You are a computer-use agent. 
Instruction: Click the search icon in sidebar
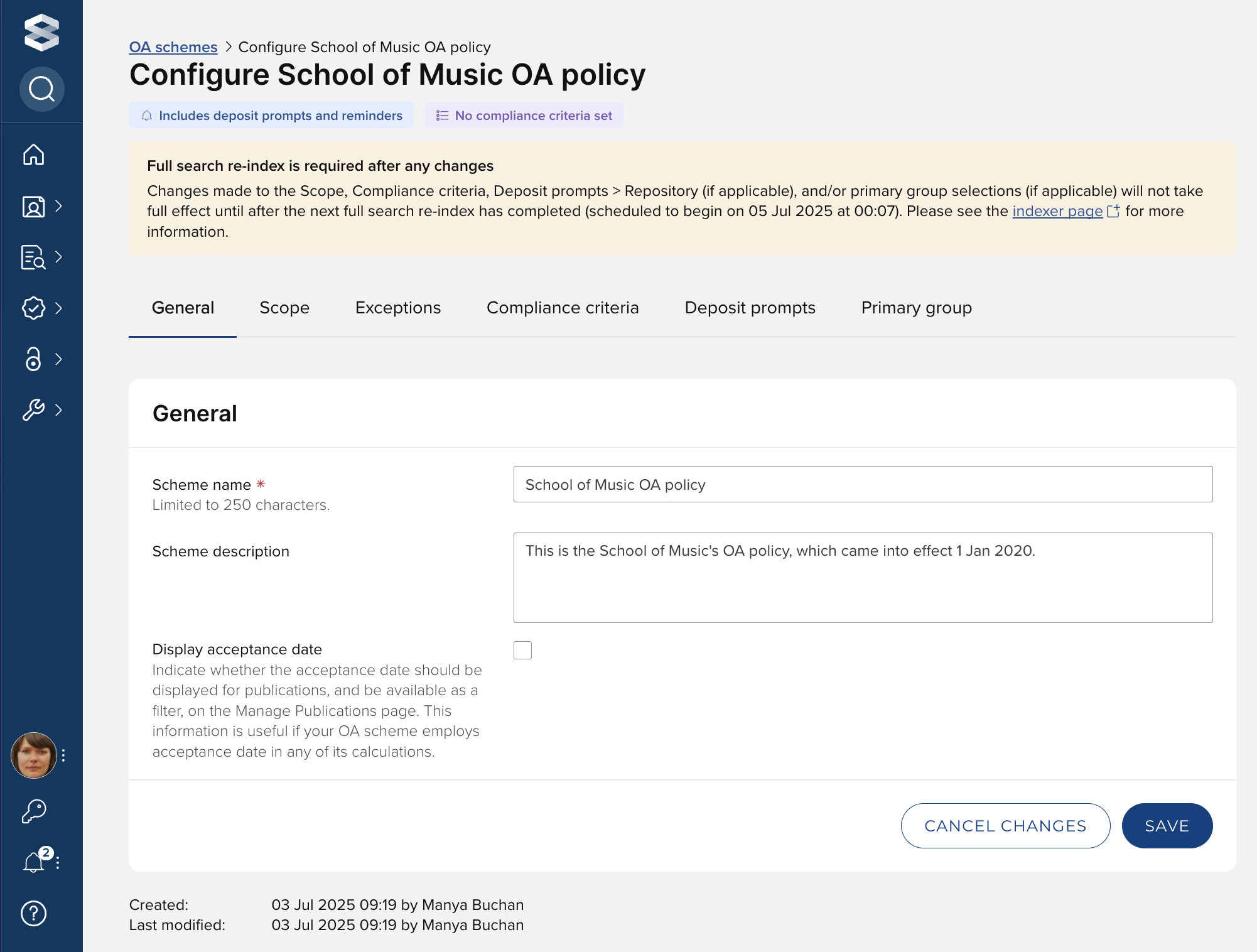41,89
